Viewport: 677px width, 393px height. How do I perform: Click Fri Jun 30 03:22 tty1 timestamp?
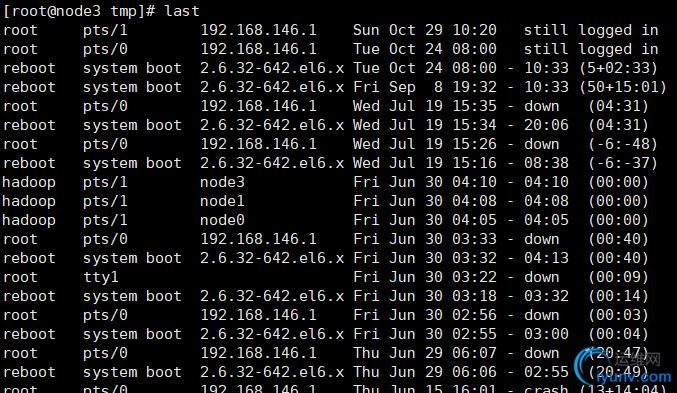click(424, 277)
